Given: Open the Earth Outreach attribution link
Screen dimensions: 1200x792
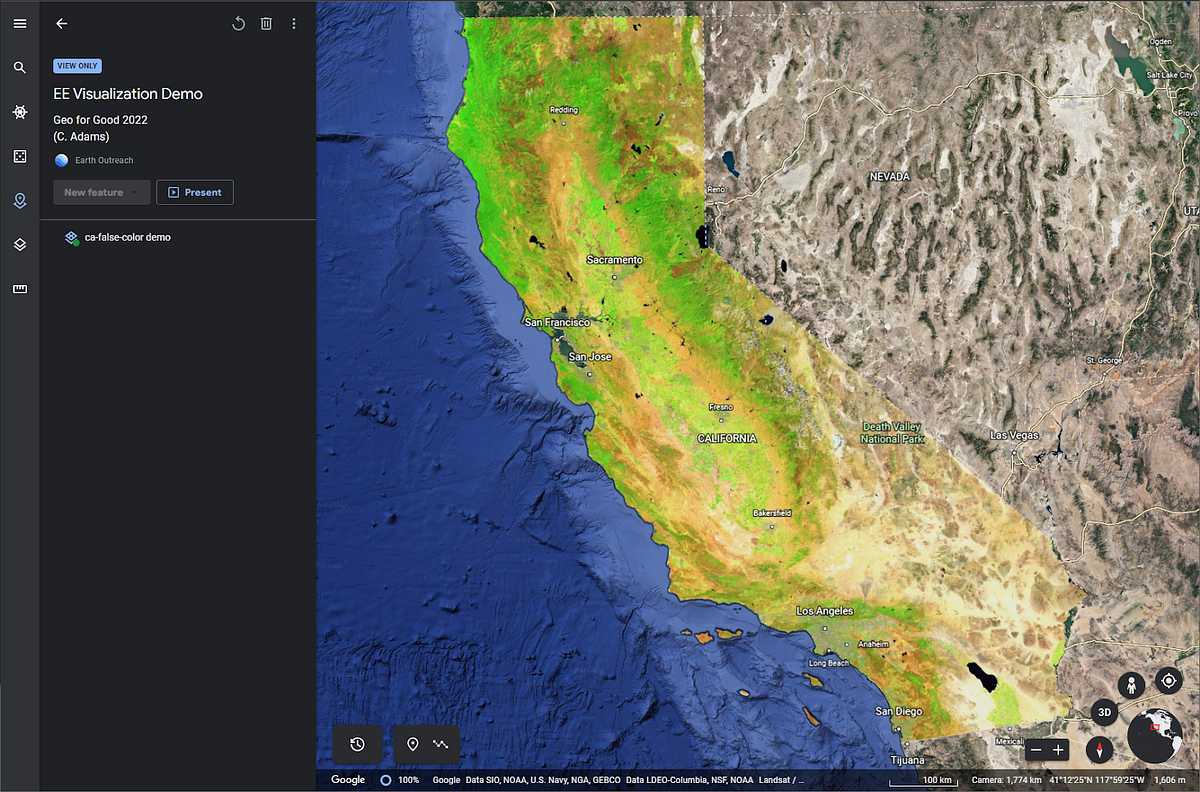Looking at the screenshot, I should (103, 160).
